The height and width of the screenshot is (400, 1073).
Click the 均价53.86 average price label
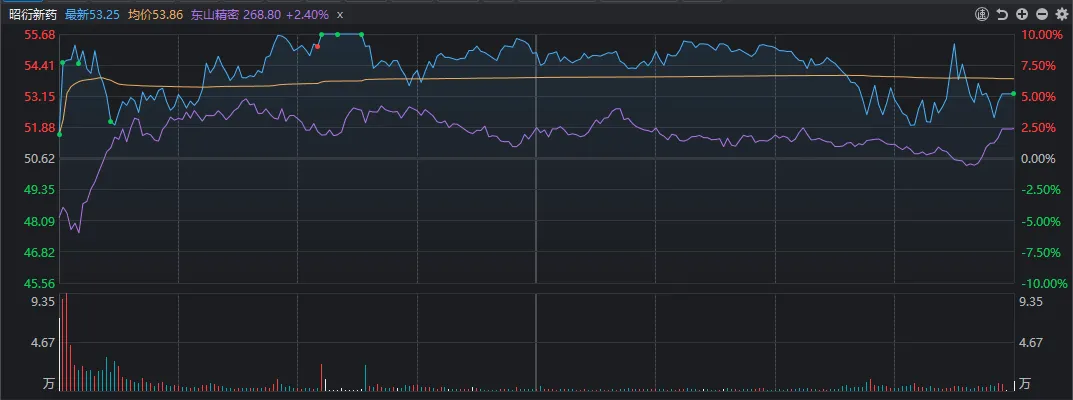click(155, 14)
